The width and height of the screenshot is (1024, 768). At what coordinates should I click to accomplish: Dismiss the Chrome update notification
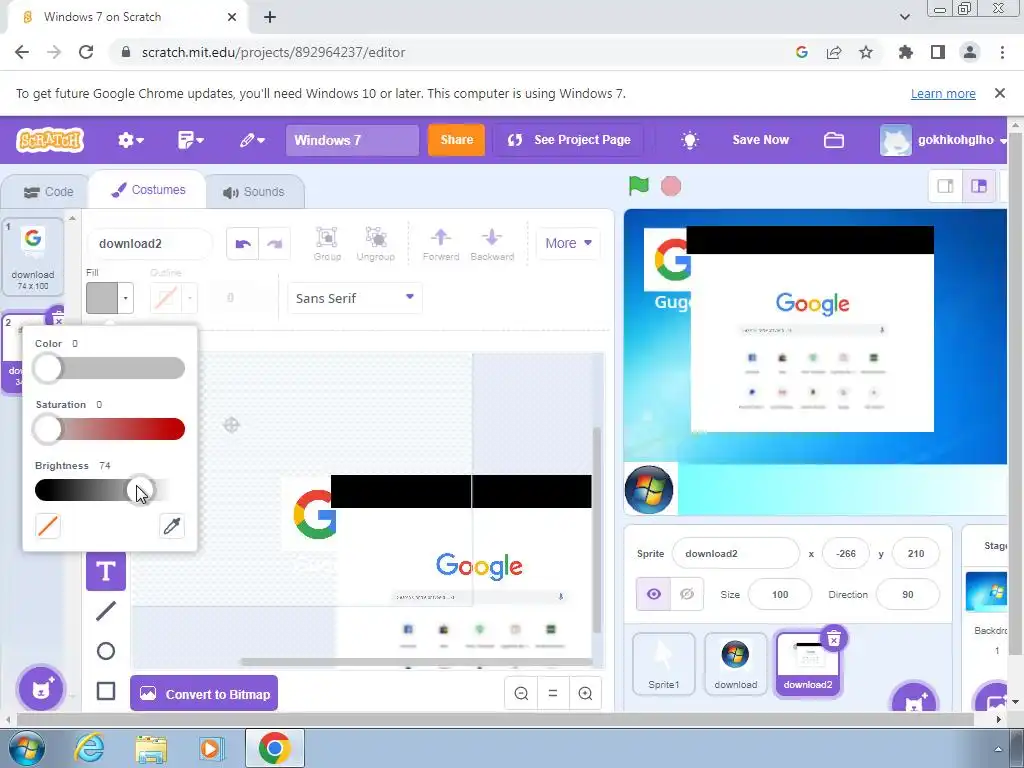(x=1000, y=93)
